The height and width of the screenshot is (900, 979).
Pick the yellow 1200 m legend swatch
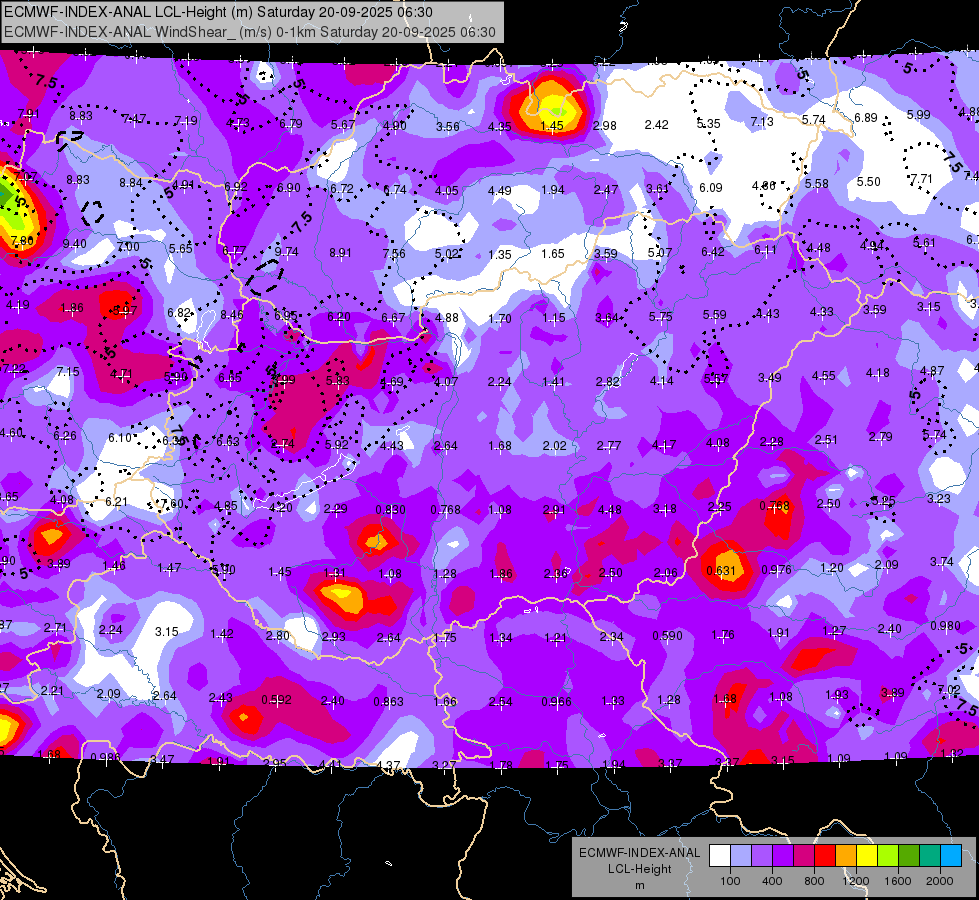[x=867, y=855]
